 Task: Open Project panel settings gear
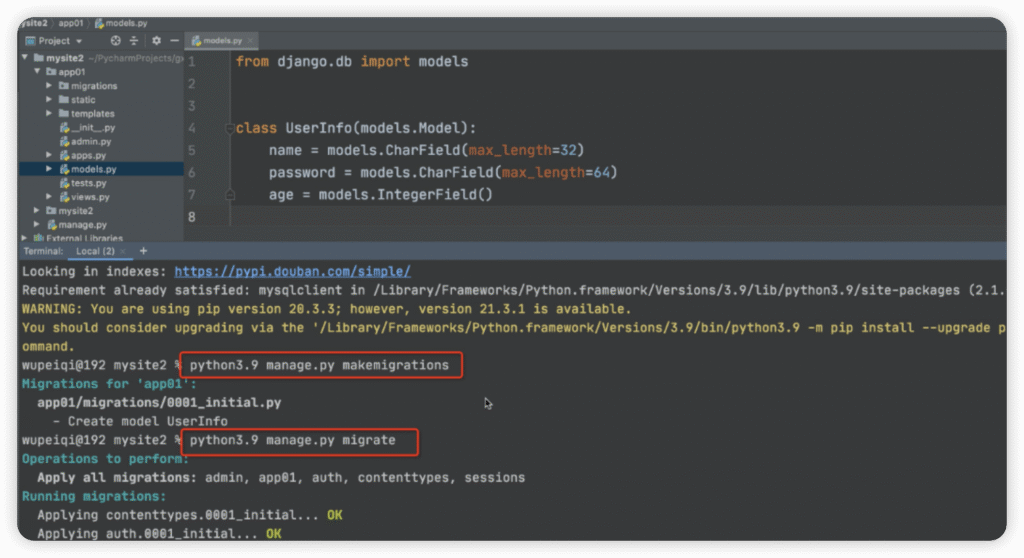156,41
